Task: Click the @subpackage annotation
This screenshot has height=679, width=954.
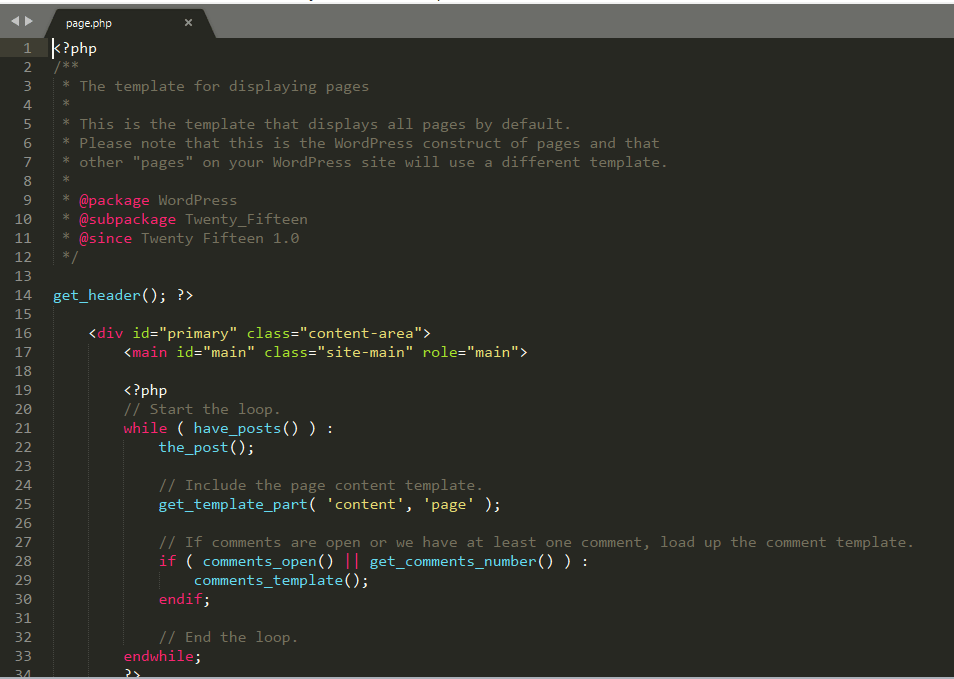Action: pos(127,218)
